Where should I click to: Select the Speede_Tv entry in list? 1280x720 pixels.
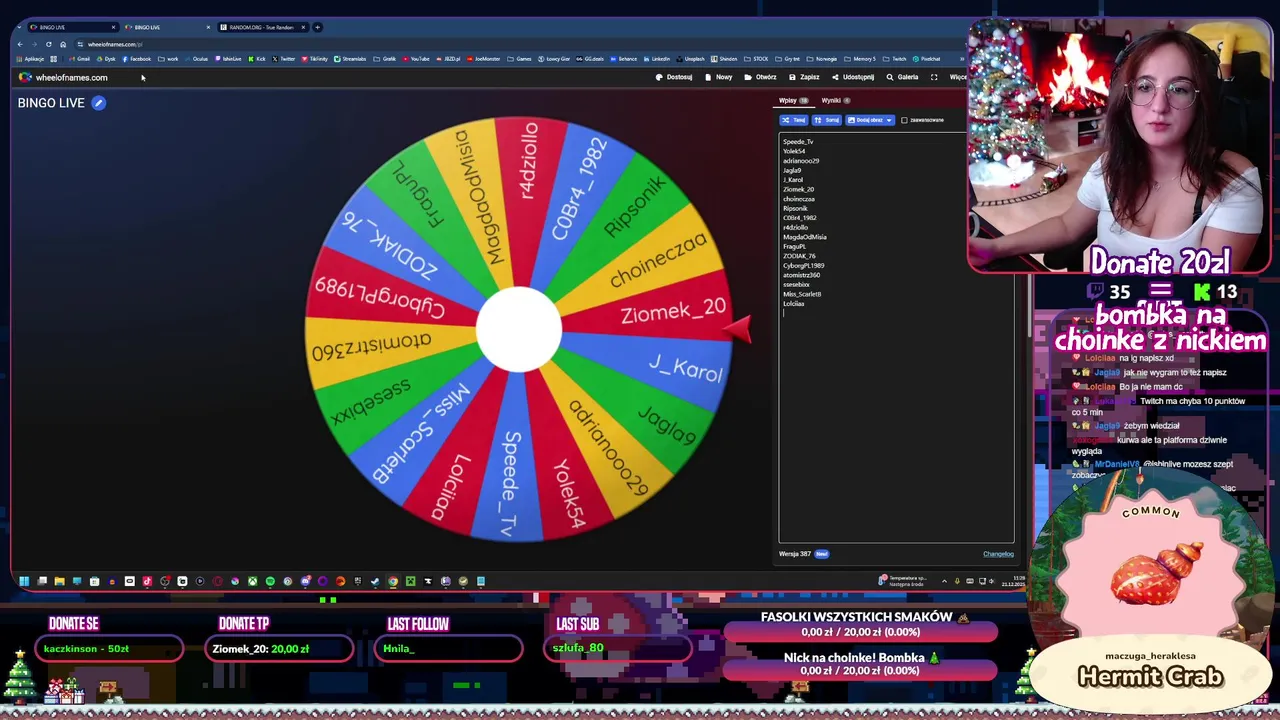point(798,142)
